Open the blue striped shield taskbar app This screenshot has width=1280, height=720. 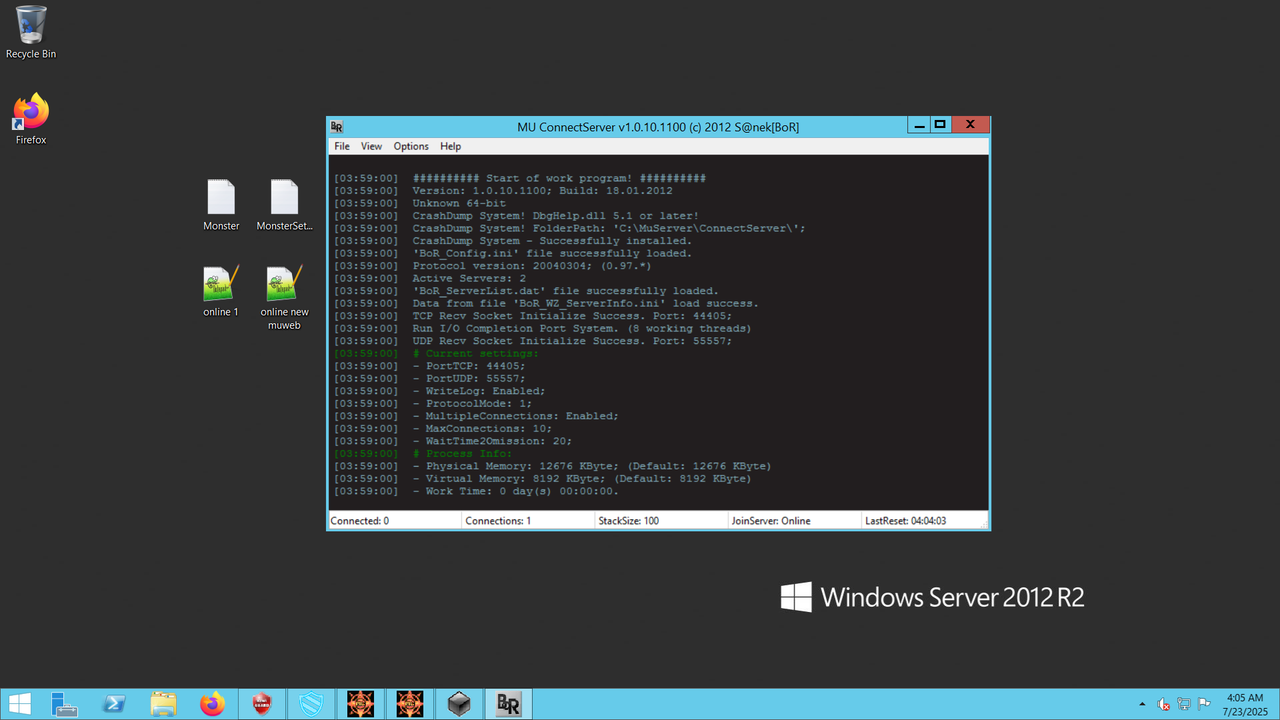(310, 704)
